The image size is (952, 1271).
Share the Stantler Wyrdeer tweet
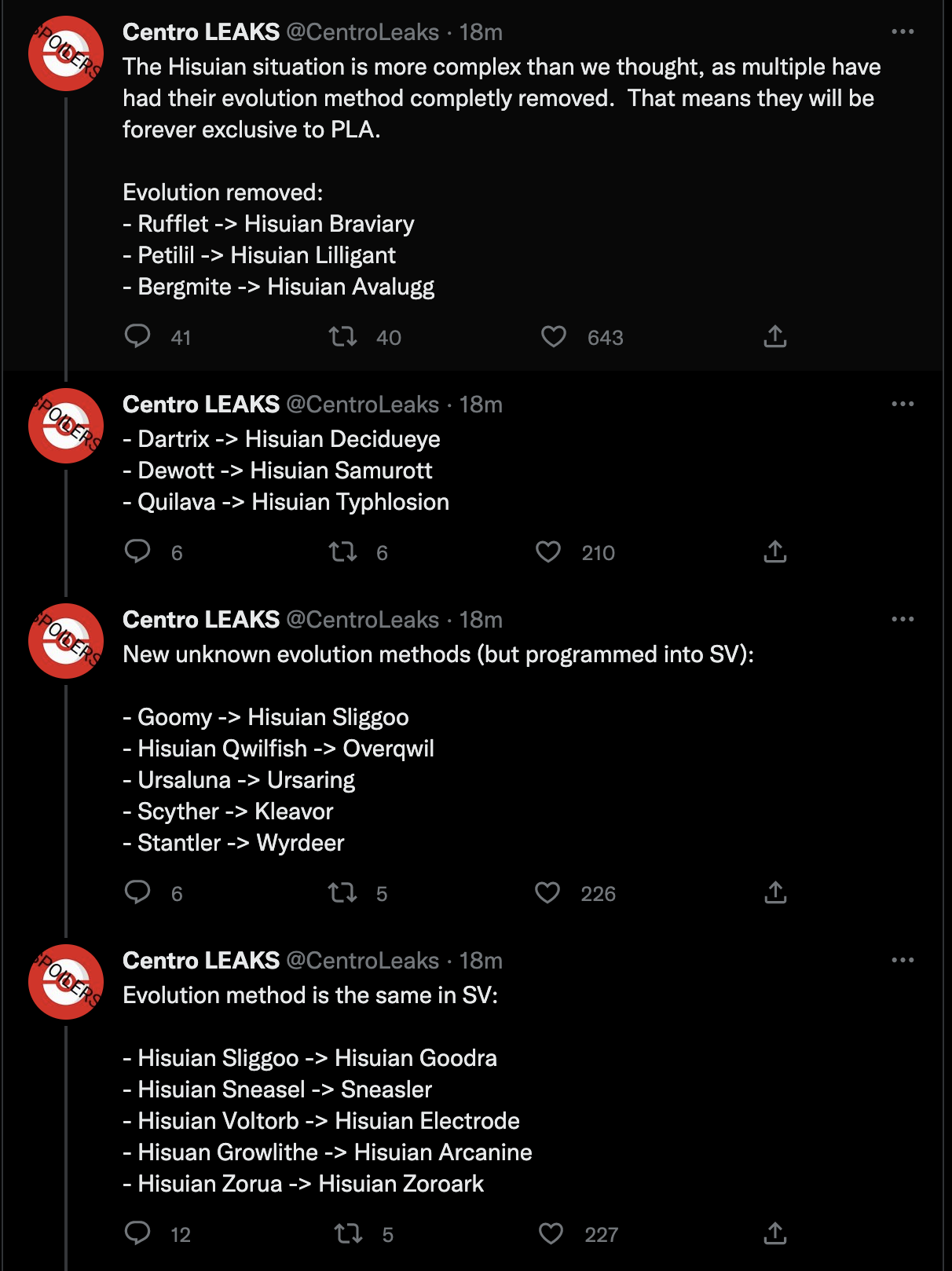[774, 893]
